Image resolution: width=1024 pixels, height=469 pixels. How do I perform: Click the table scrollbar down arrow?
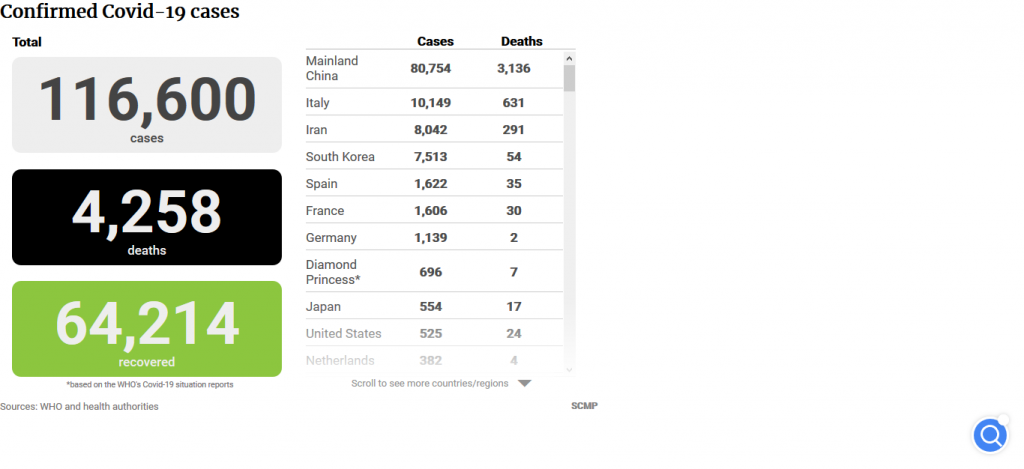click(569, 369)
